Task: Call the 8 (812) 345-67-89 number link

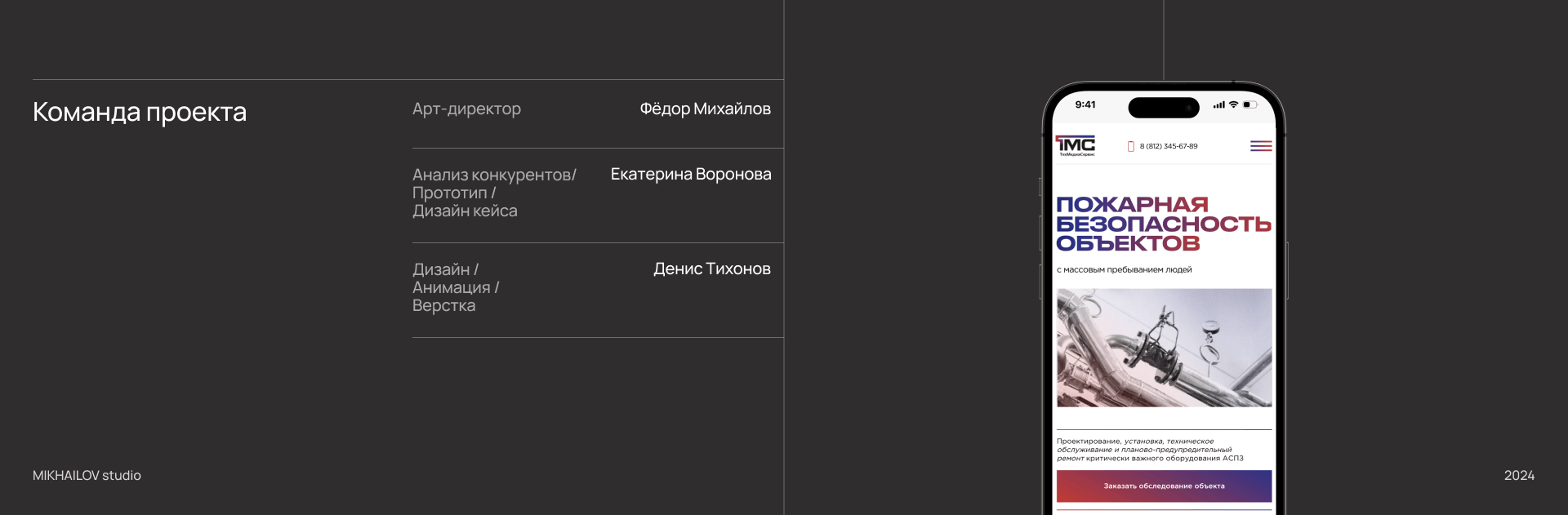Action: [1169, 147]
